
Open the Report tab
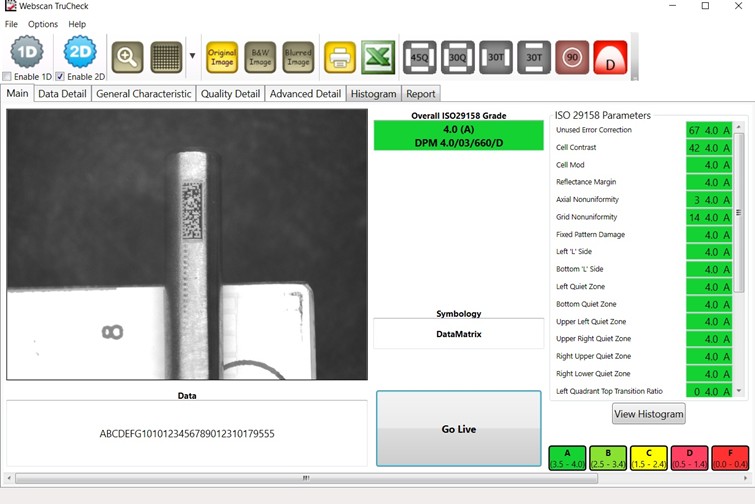[x=420, y=94]
